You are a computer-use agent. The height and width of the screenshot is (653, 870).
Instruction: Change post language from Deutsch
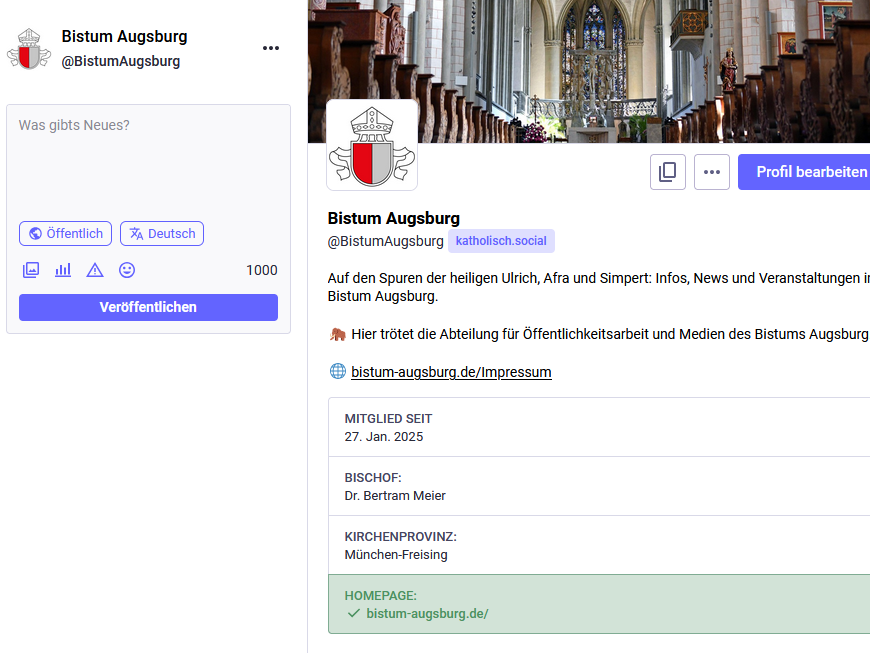click(162, 233)
